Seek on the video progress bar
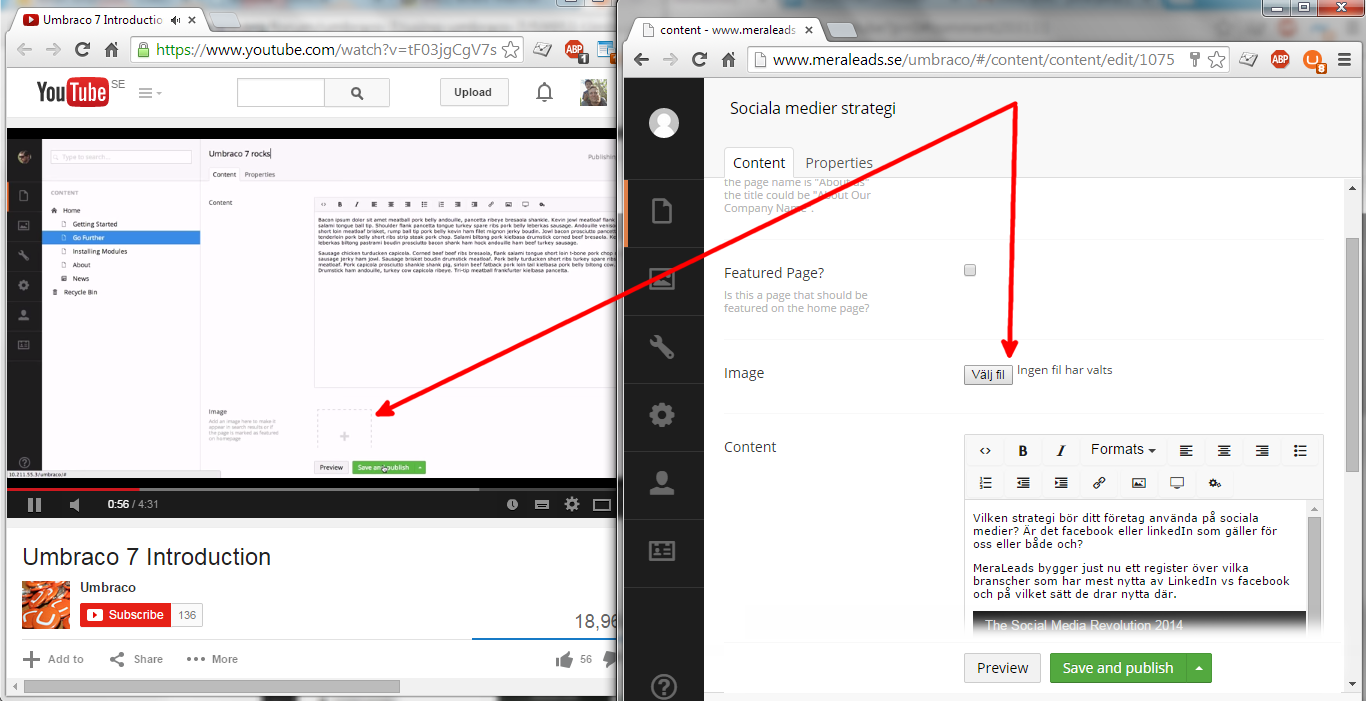Screen dimensions: 1366x701 tap(311, 489)
